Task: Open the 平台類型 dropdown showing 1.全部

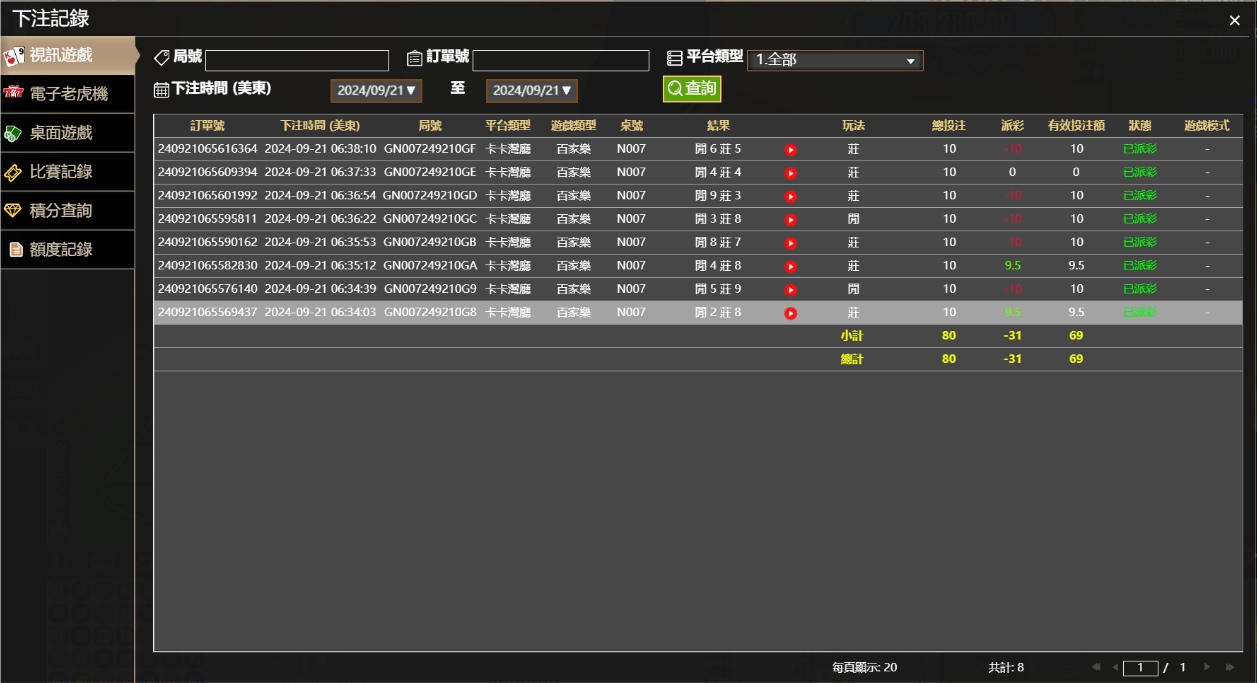Action: pyautogui.click(x=835, y=60)
